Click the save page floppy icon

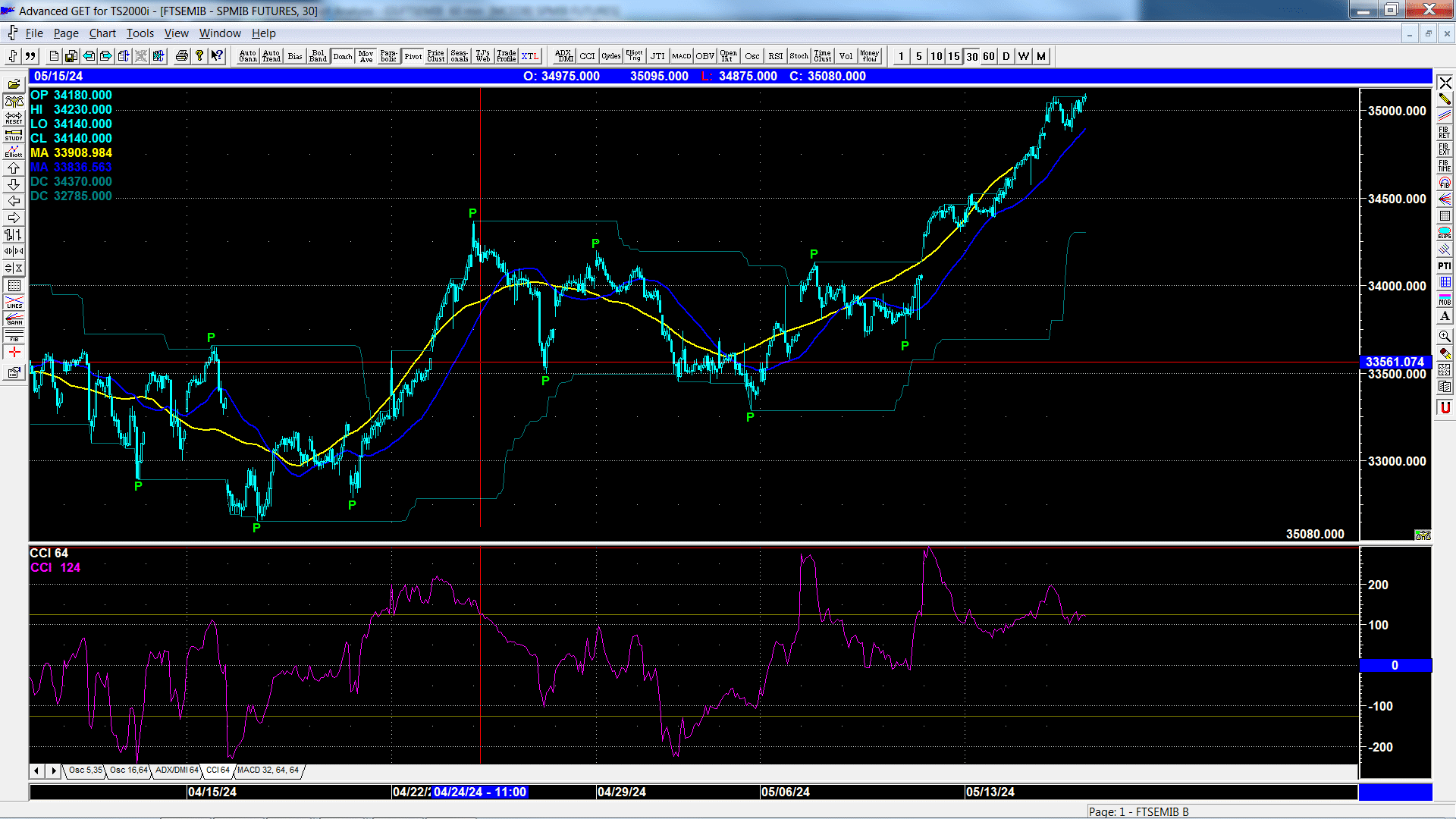tap(71, 56)
